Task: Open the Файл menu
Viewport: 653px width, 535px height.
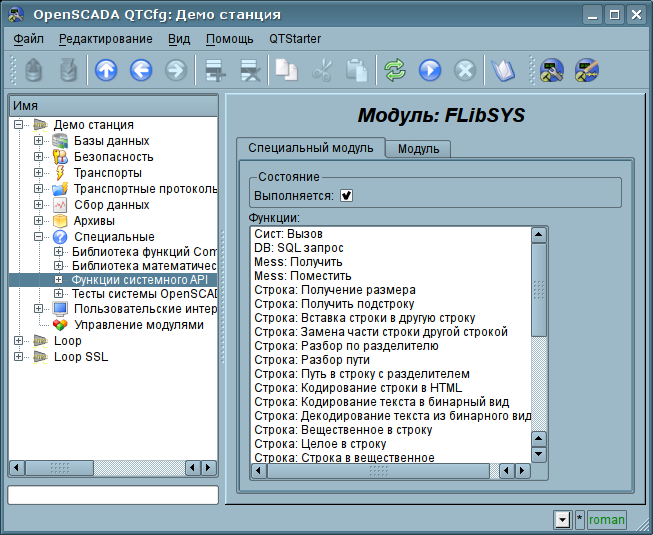Action: (x=28, y=39)
